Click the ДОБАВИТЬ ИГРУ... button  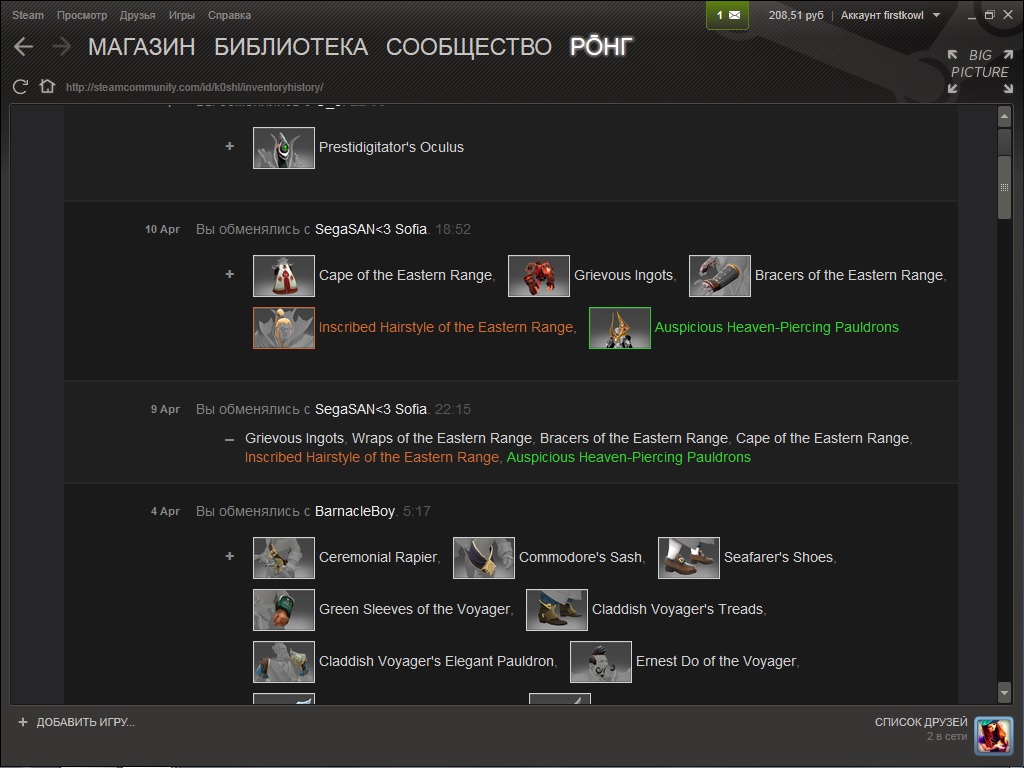(76, 722)
